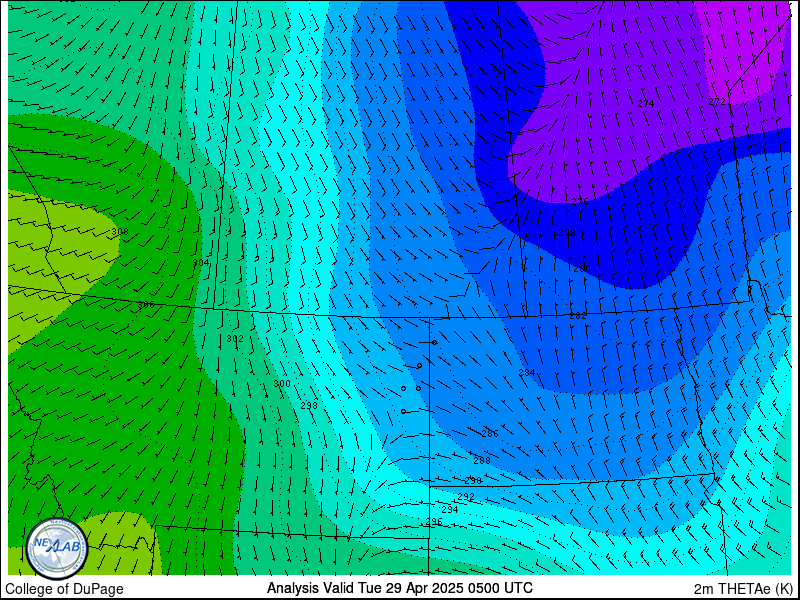The image size is (800, 600).
Task: Click the 302 contour label
Action: [235, 339]
